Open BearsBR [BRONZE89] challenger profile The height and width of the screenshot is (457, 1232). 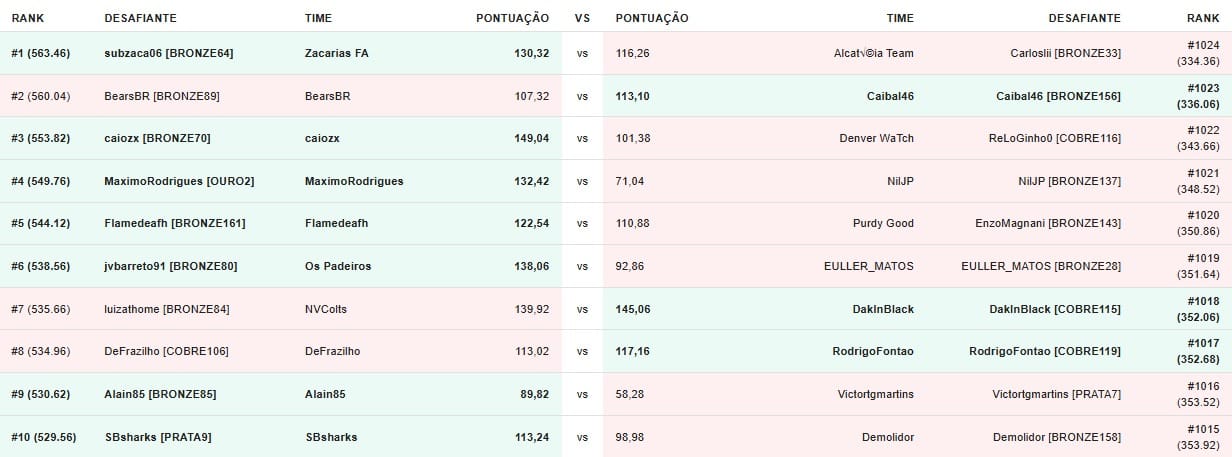pos(161,96)
